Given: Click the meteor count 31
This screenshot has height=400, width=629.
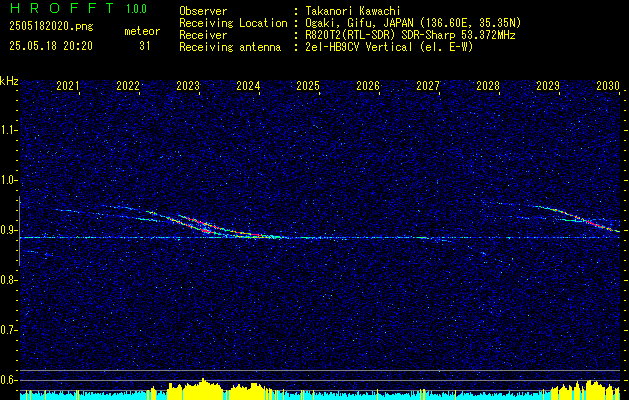Looking at the screenshot, I should [x=145, y=46].
